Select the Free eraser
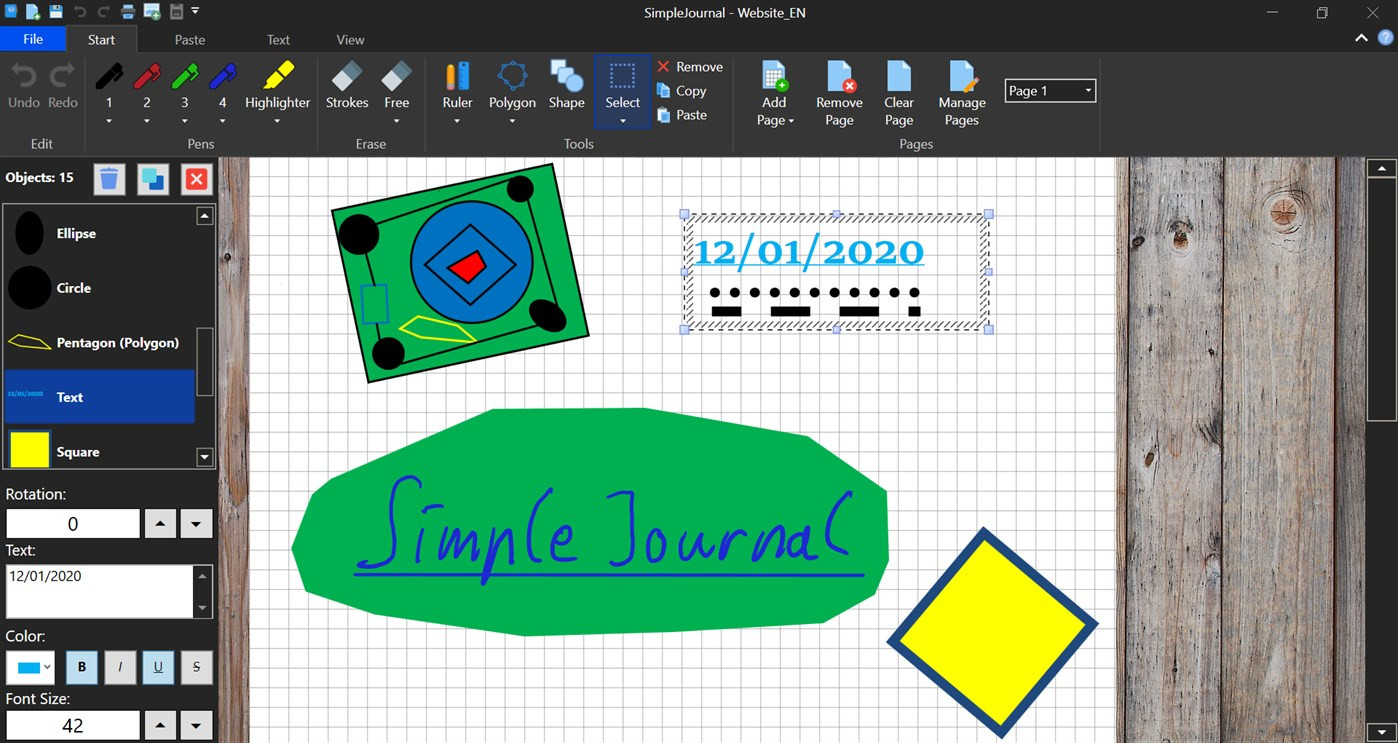Screen dimensions: 1398x743 397,85
